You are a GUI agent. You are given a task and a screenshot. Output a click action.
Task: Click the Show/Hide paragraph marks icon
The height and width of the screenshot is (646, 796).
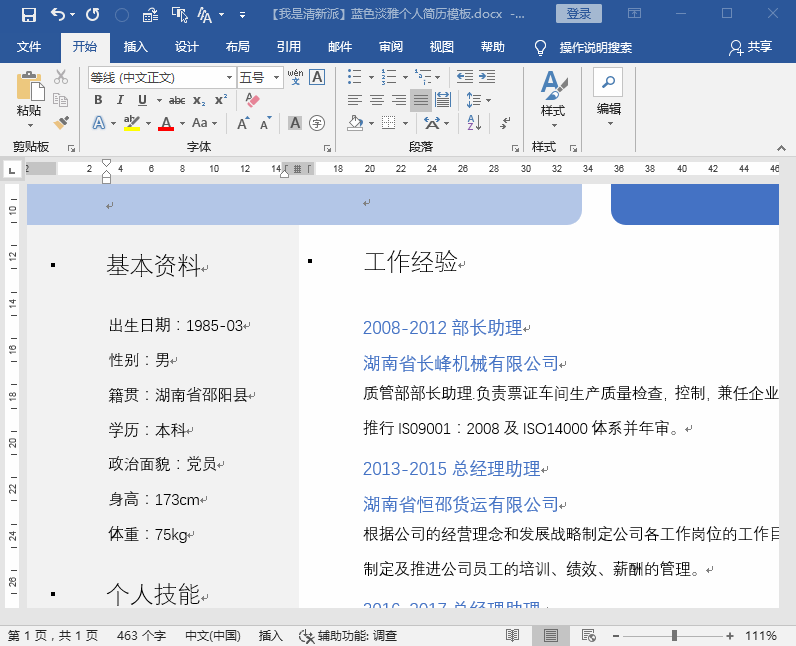pos(505,123)
